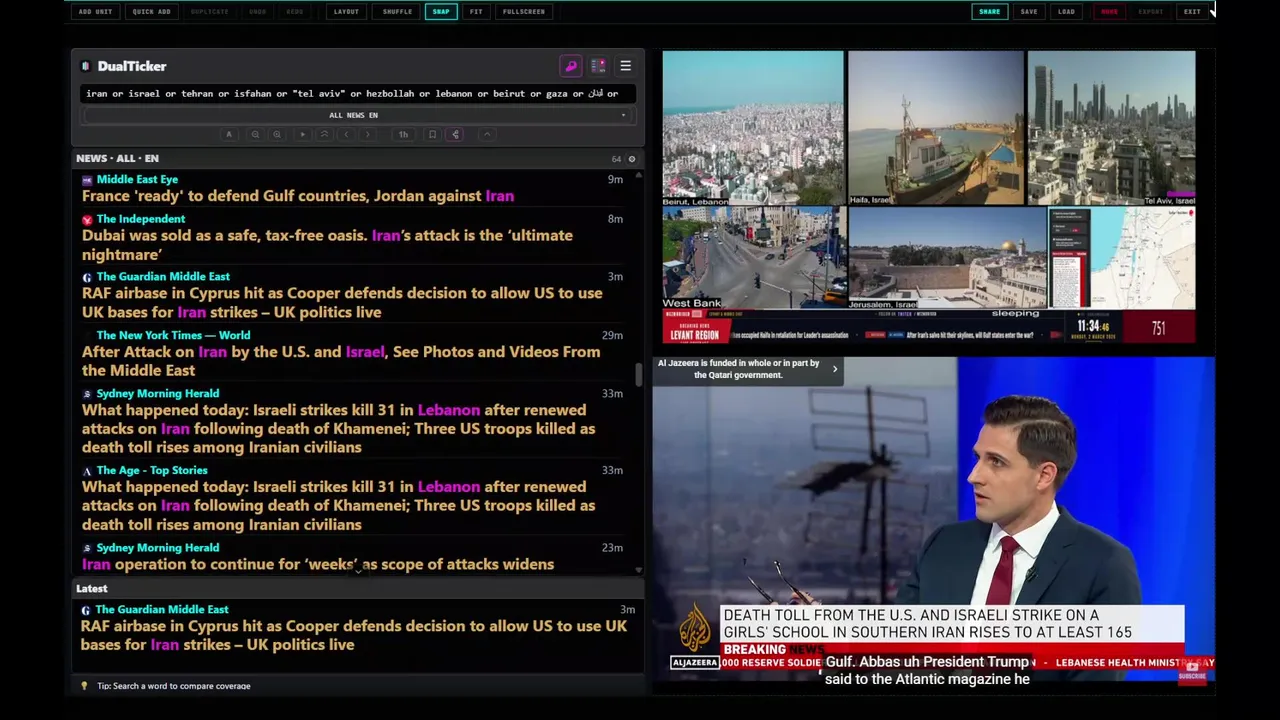The image size is (1280, 720).
Task: Click the greyed DUPLICATE button
Action: coord(209,12)
